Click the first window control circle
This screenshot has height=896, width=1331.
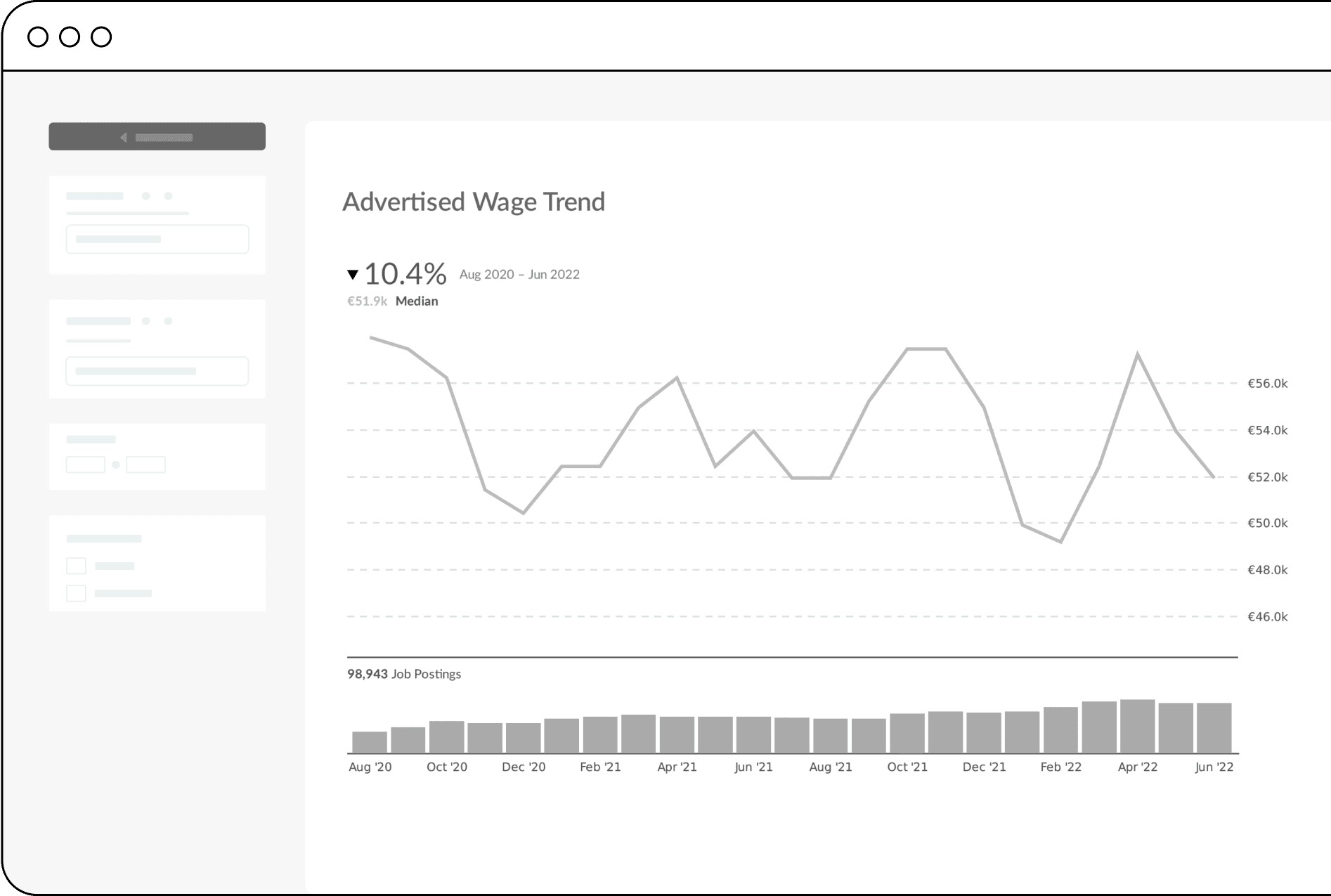(x=38, y=37)
